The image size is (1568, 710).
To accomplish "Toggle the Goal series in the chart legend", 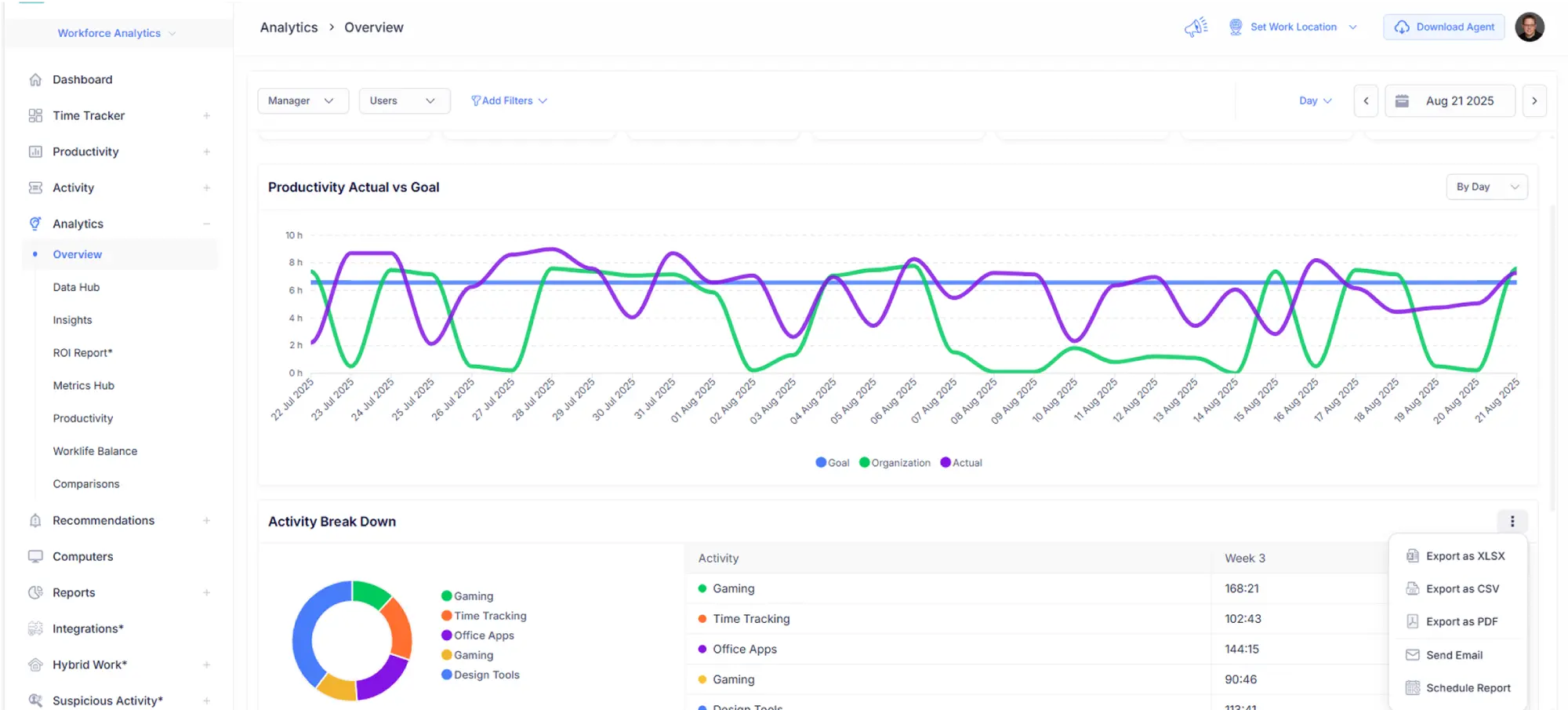I will pos(833,462).
